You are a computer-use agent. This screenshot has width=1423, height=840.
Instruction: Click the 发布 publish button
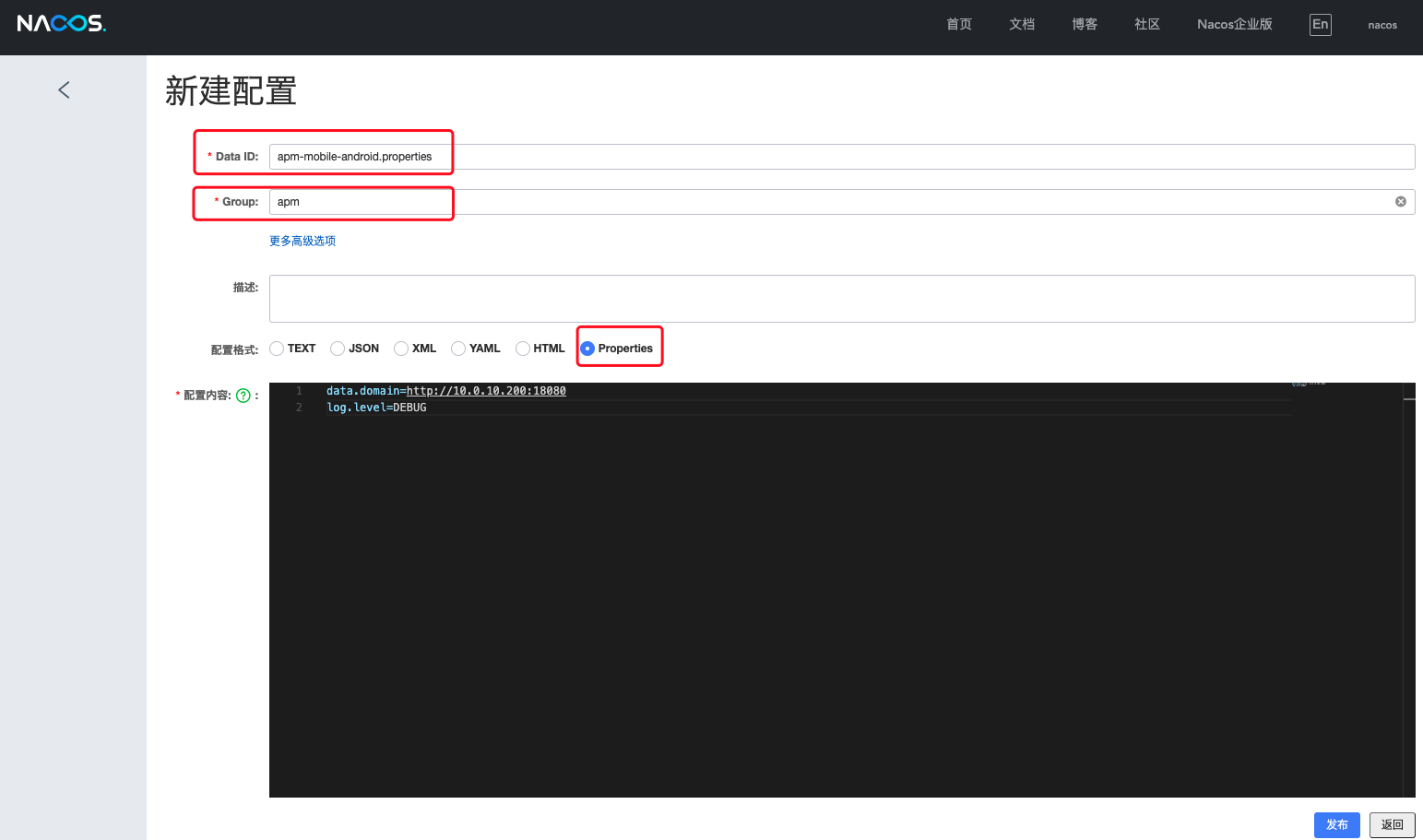[1337, 825]
